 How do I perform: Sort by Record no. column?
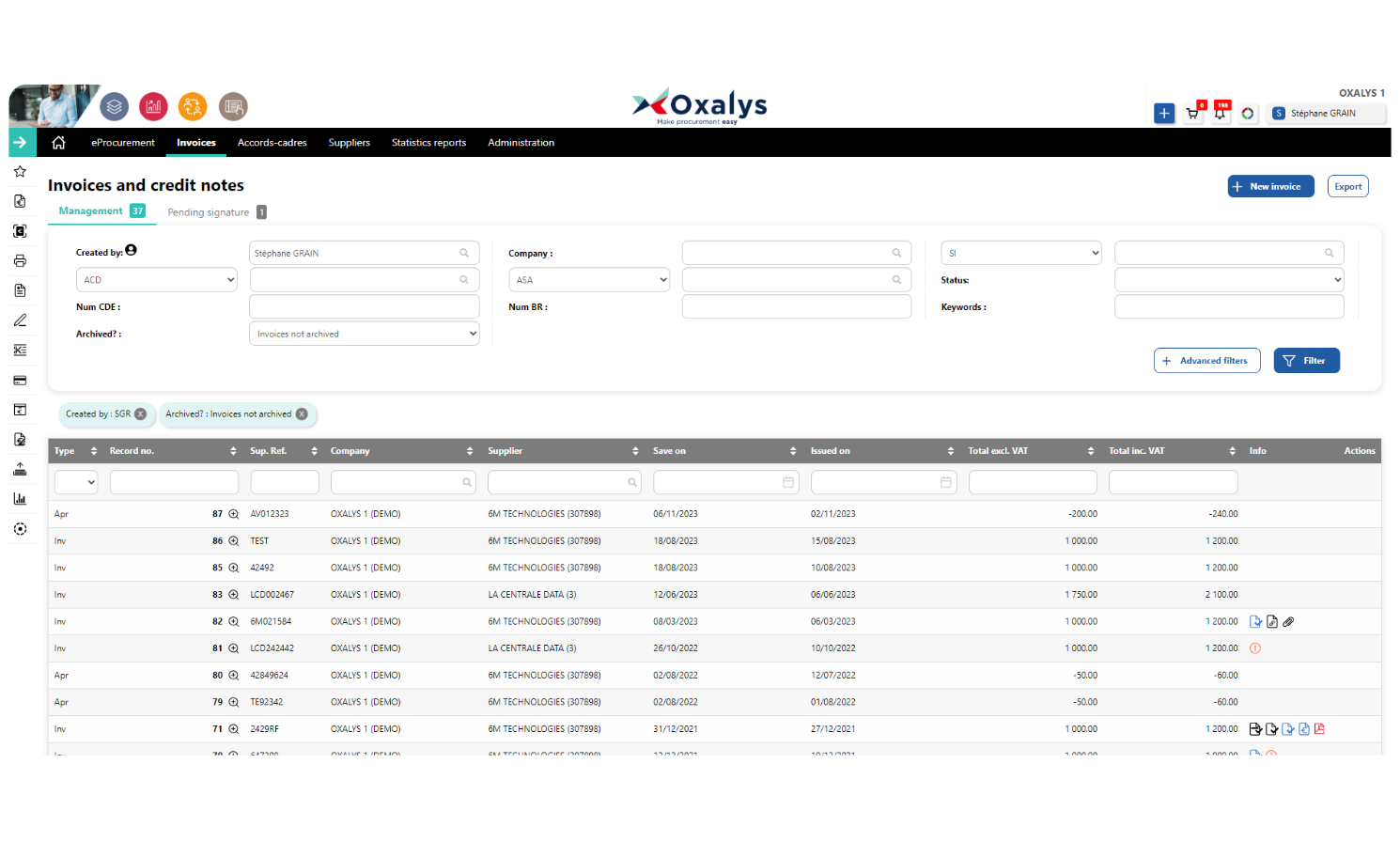pyautogui.click(x=234, y=451)
